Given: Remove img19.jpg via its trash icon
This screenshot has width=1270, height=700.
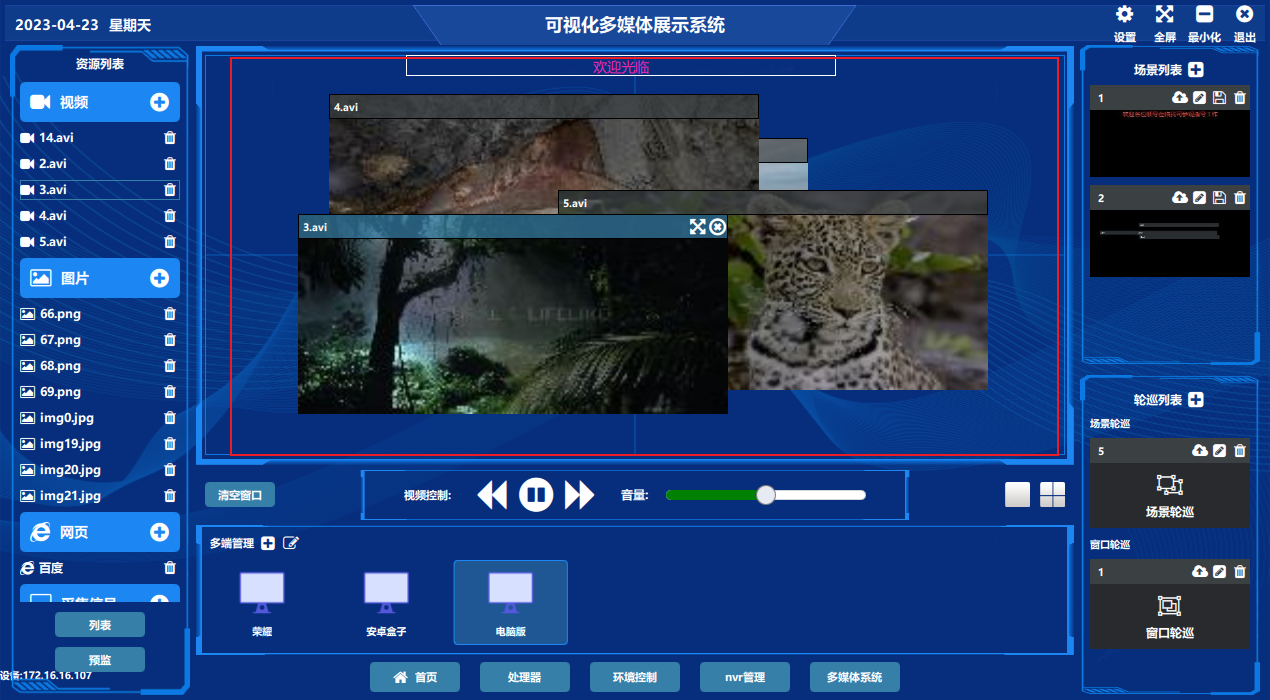Looking at the screenshot, I should (x=170, y=444).
